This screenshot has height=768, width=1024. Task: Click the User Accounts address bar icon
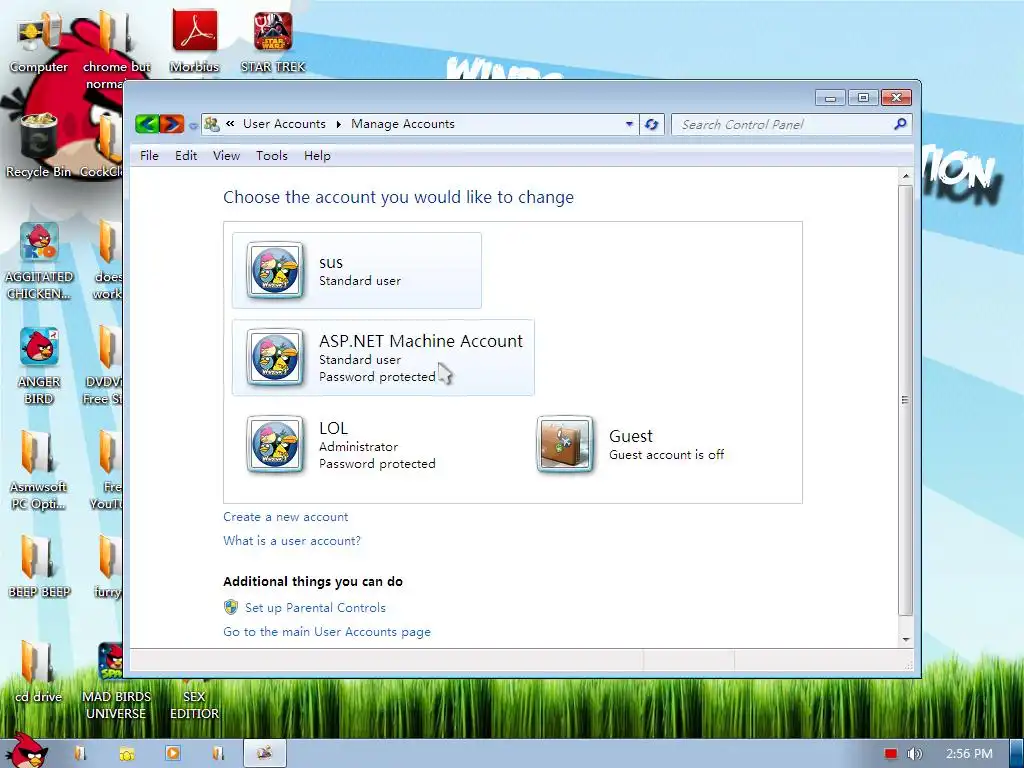(x=212, y=123)
